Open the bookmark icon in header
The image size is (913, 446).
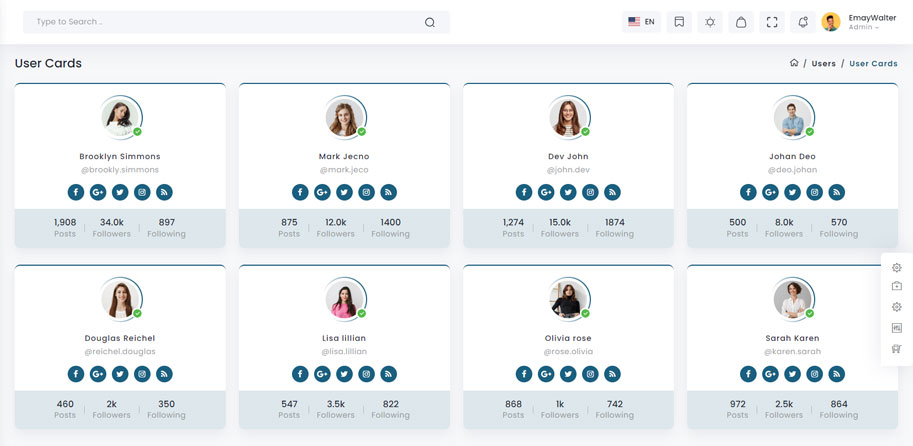679,22
